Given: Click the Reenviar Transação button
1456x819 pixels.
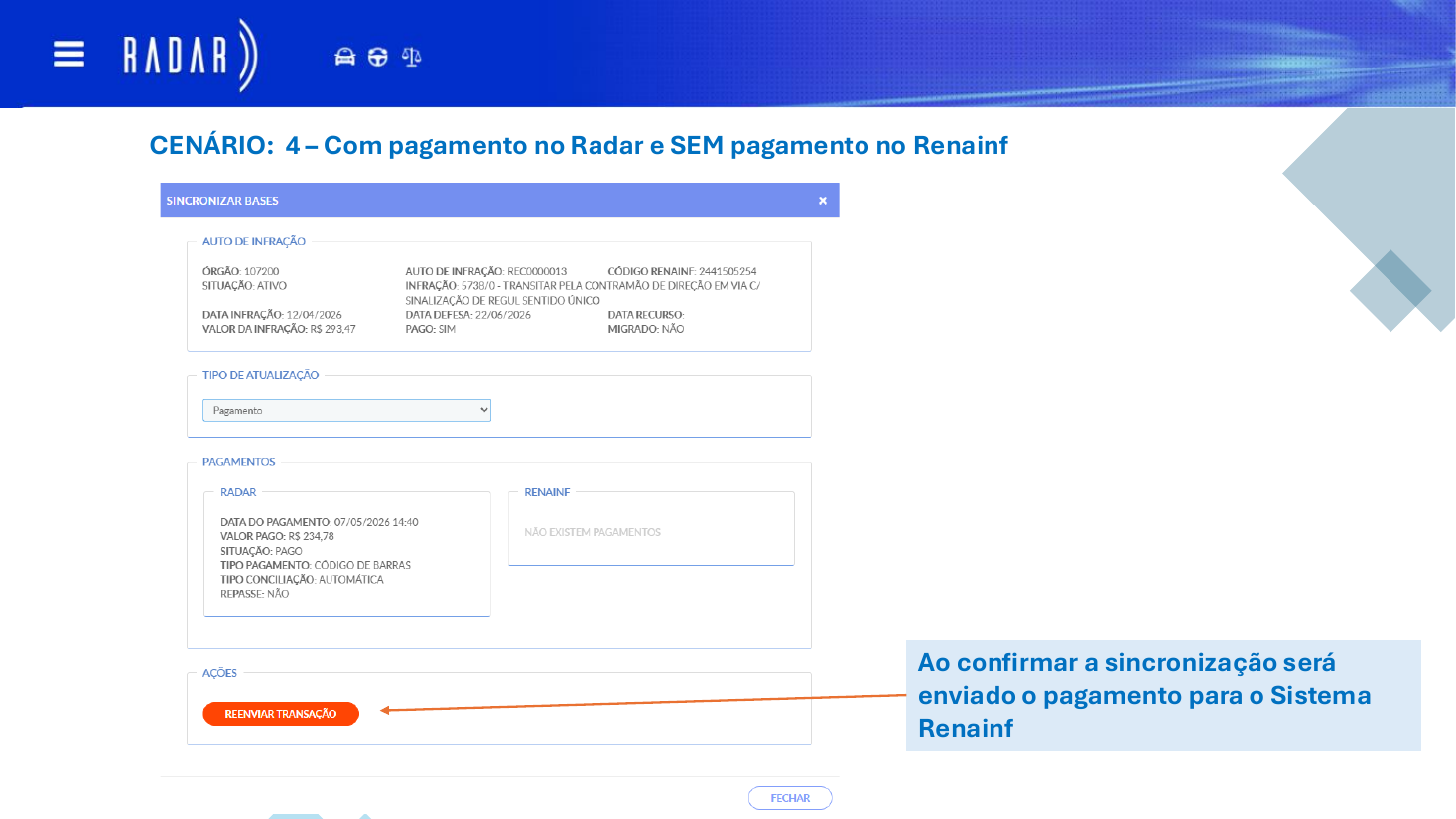Looking at the screenshot, I should pyautogui.click(x=281, y=714).
